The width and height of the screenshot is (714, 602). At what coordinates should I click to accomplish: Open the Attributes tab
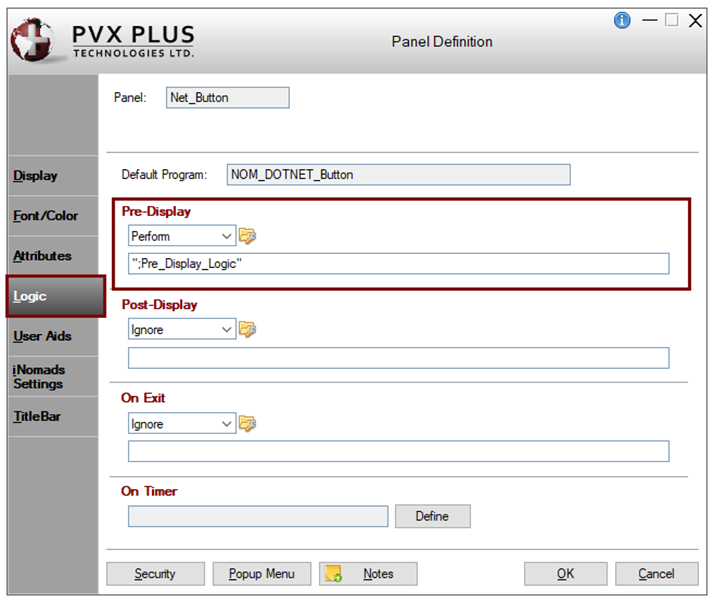coord(42,256)
